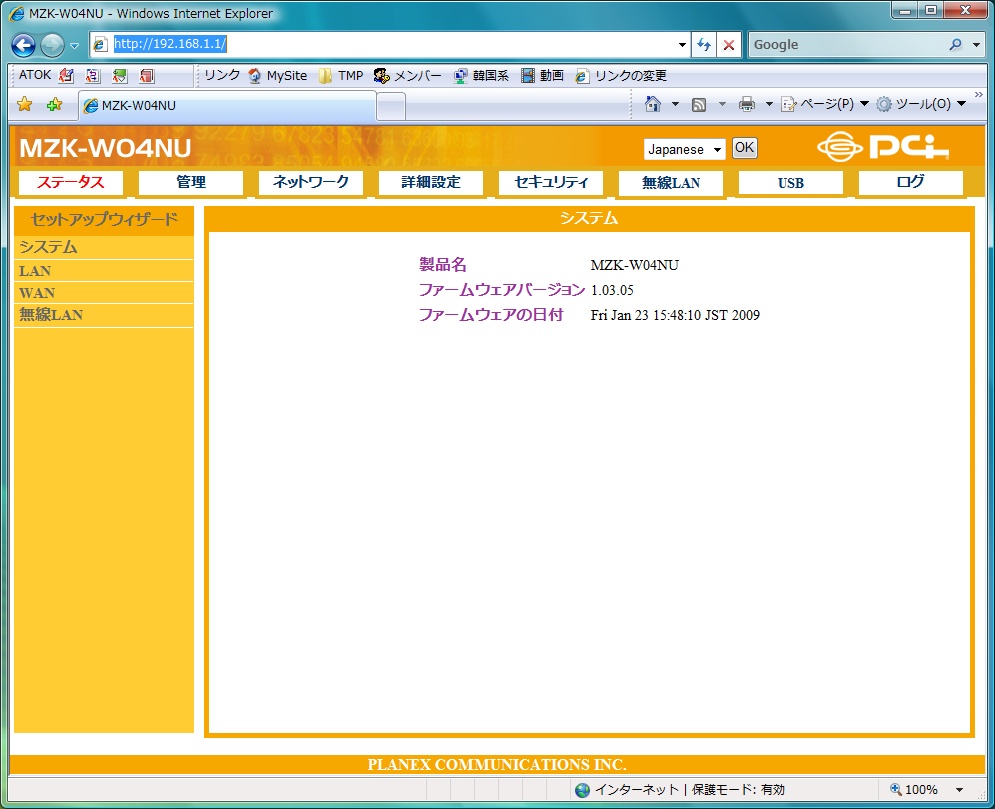Click firmware version value 1.03.05
The height and width of the screenshot is (809, 995).
612,290
